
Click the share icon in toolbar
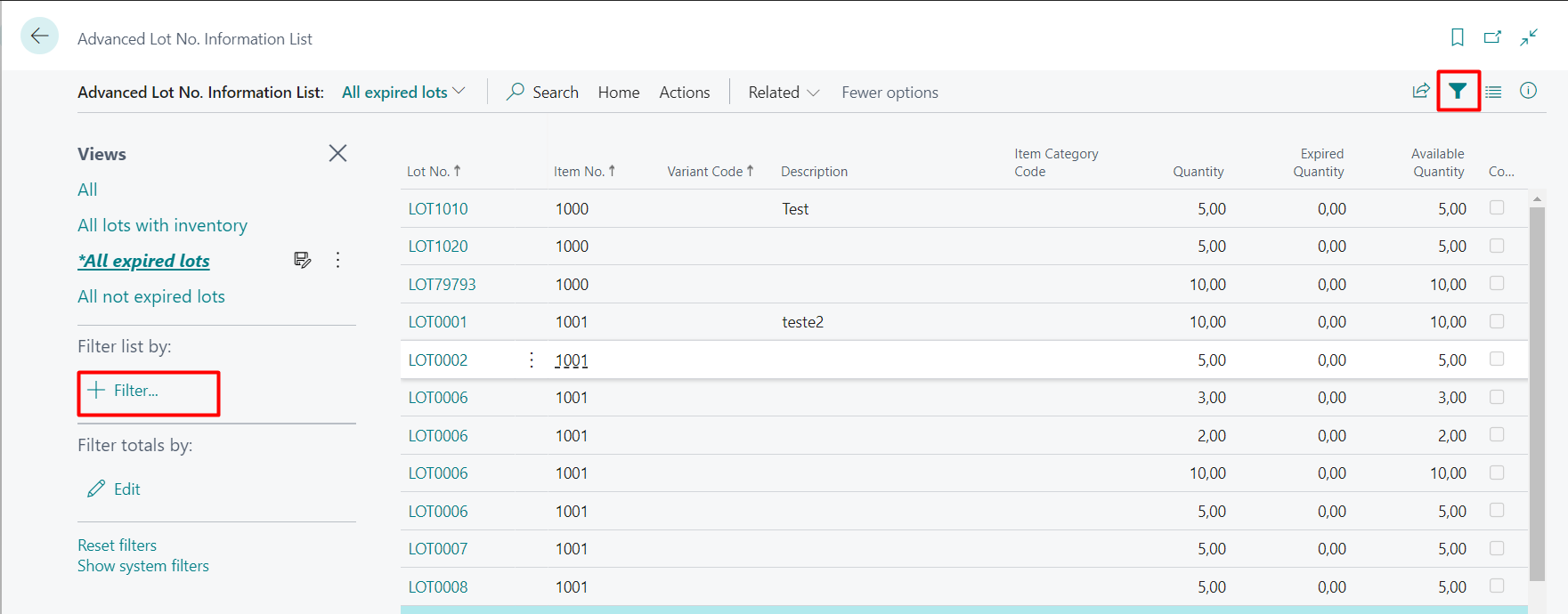(x=1421, y=91)
